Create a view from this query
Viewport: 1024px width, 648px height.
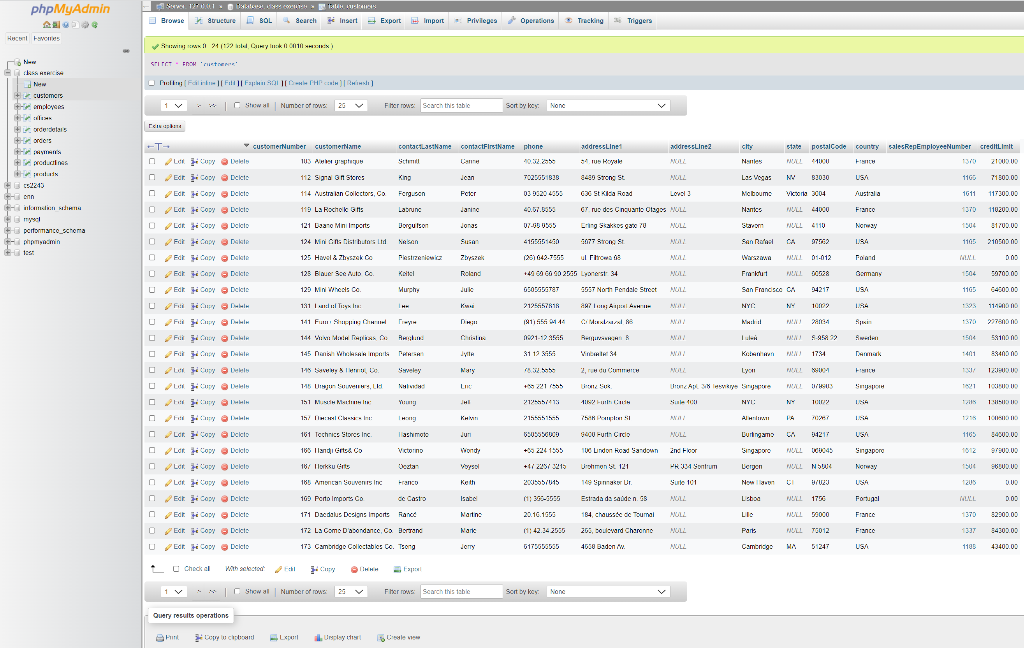tap(402, 637)
